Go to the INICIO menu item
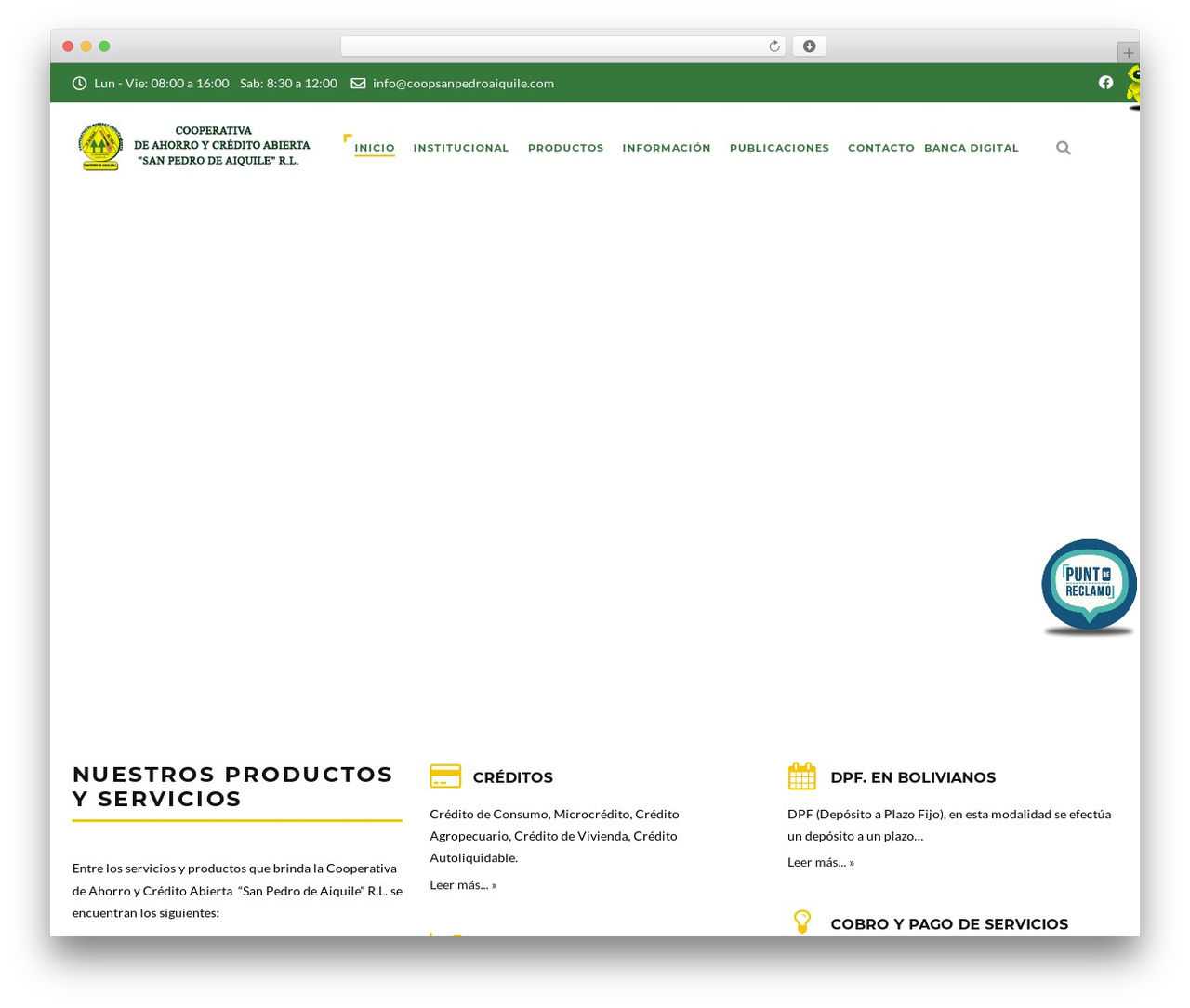This screenshot has height=1008, width=1190. (x=375, y=148)
